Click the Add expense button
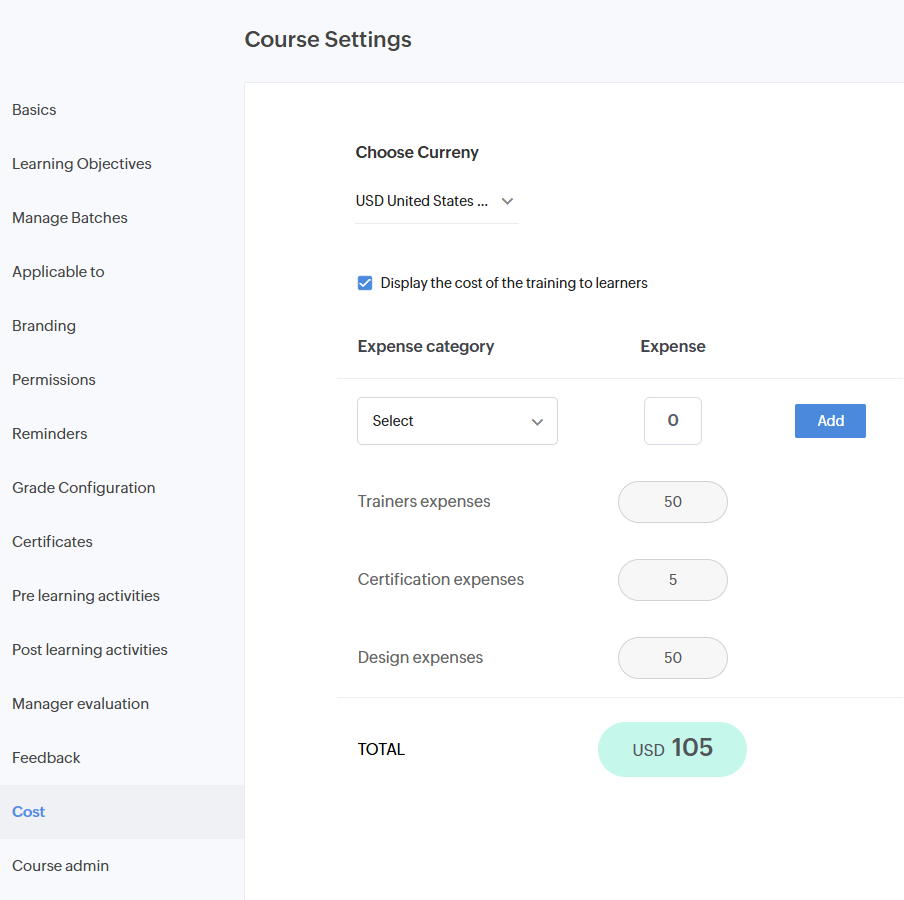 click(x=830, y=421)
